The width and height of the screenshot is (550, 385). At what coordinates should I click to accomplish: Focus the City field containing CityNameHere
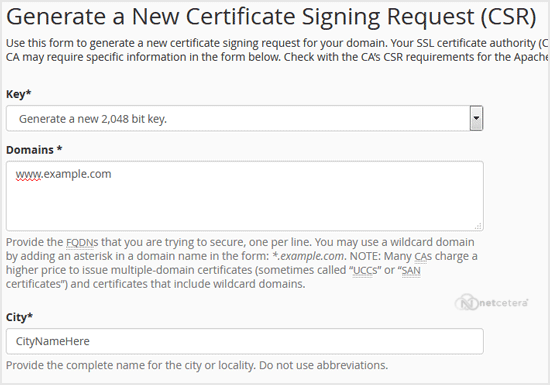(244, 341)
